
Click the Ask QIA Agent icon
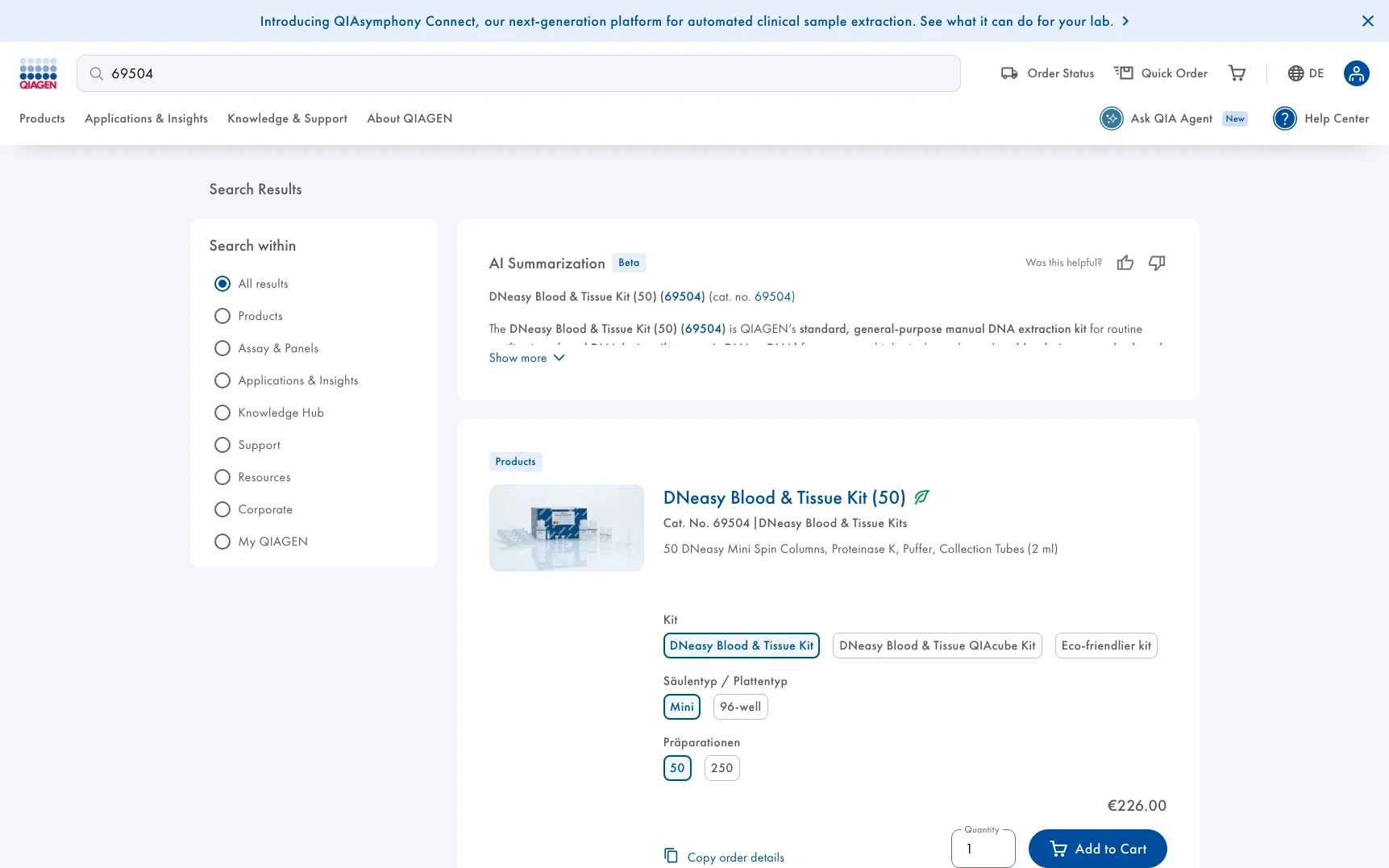tap(1112, 118)
